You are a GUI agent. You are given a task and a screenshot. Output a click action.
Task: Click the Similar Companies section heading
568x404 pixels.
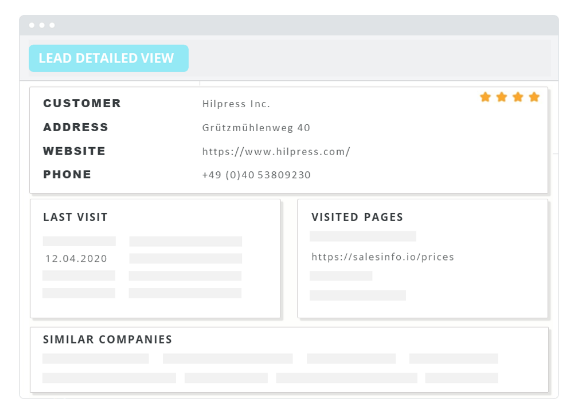coord(108,340)
